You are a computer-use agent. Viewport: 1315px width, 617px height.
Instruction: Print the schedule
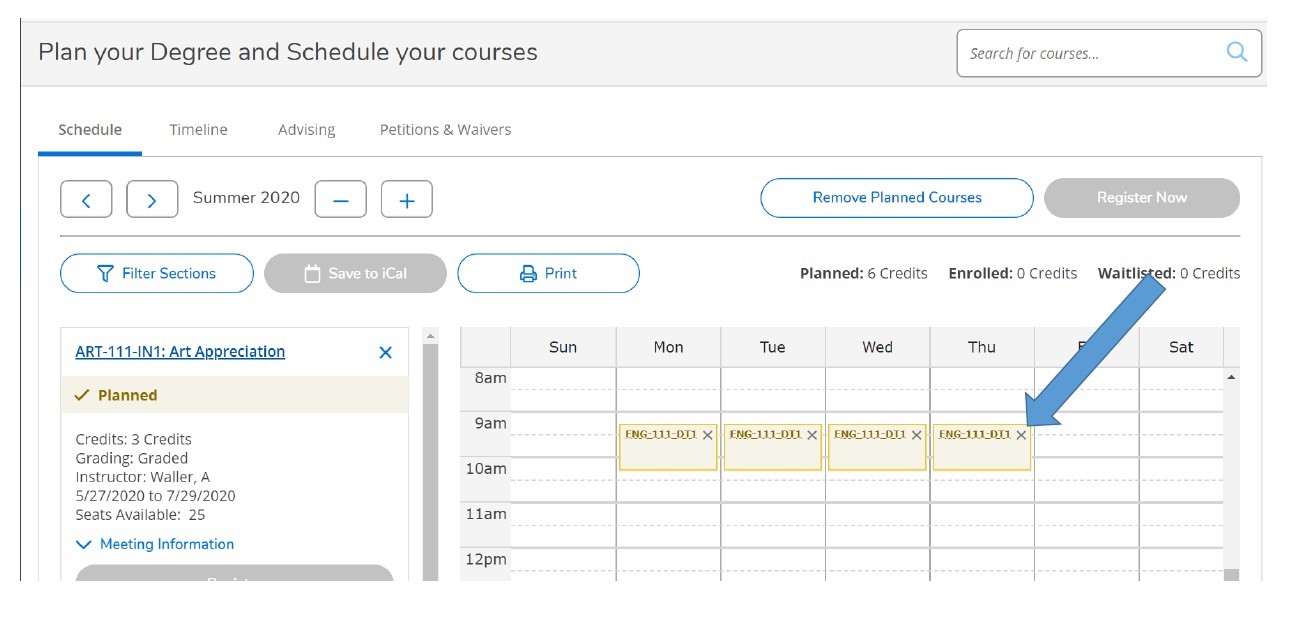548,273
